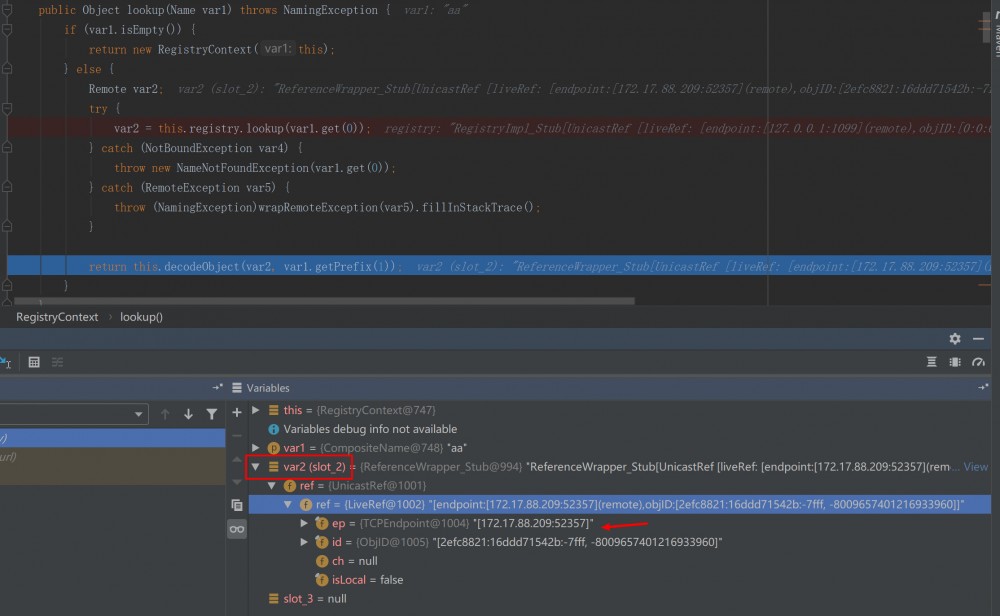Add a new watch with plus icon
The image size is (1000, 616).
[x=237, y=413]
